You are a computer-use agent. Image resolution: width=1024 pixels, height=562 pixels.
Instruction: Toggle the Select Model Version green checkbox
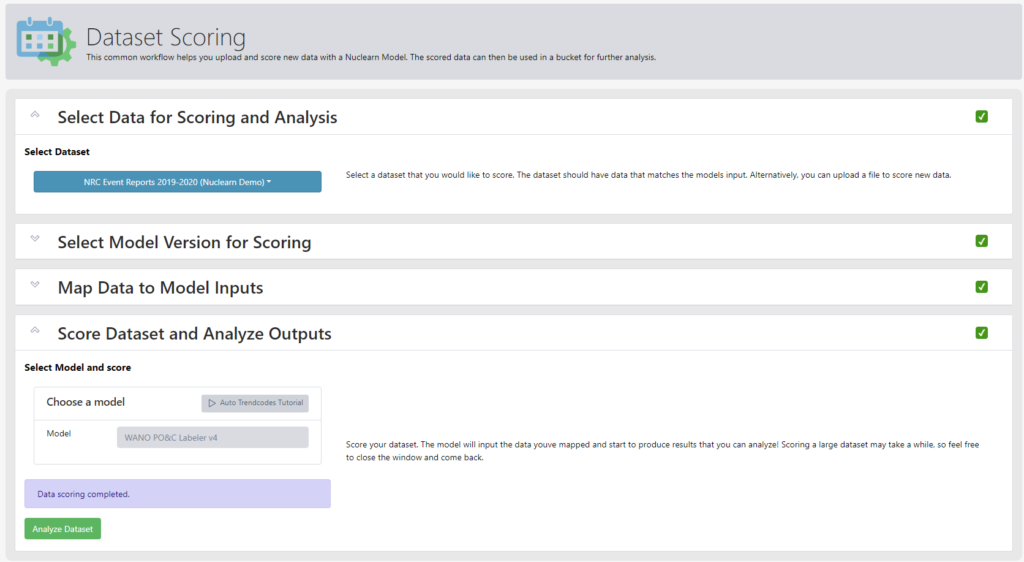pyautogui.click(x=982, y=241)
